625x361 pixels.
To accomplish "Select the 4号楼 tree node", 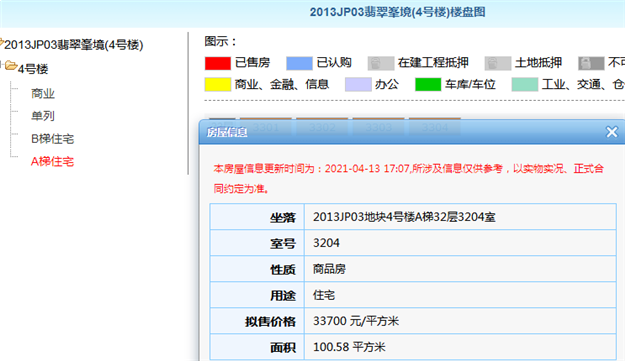I will click(33, 69).
